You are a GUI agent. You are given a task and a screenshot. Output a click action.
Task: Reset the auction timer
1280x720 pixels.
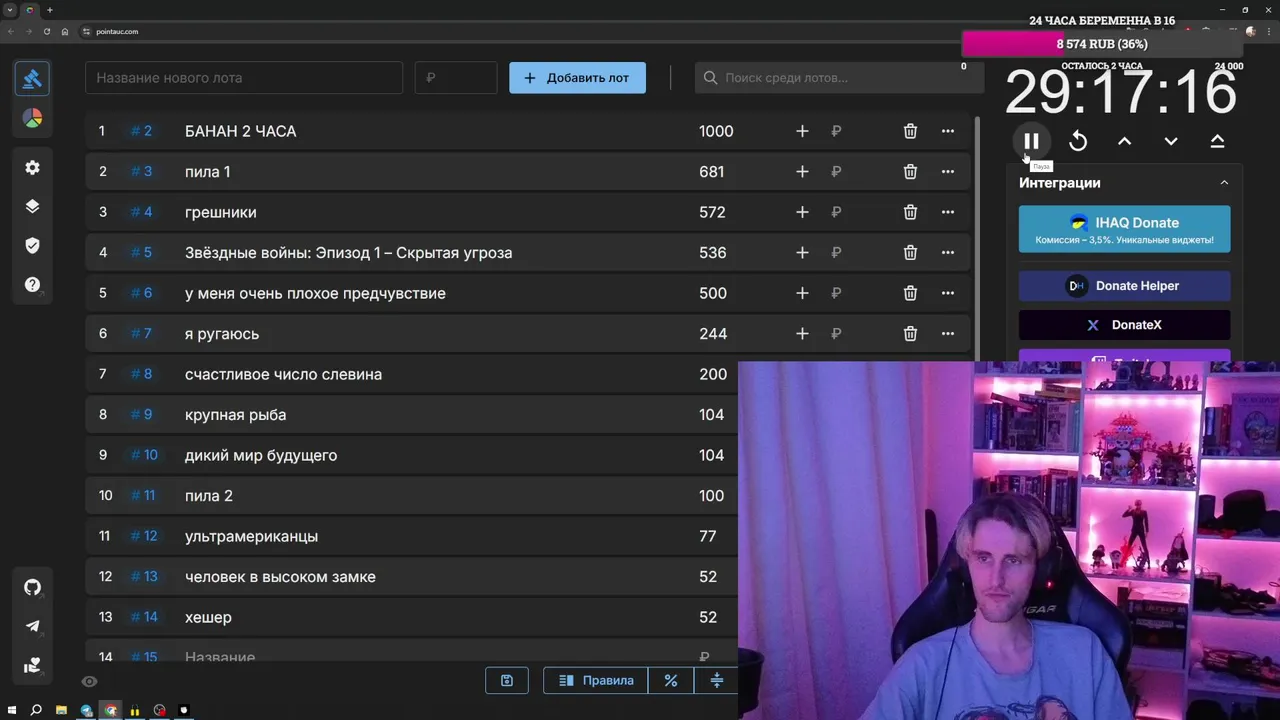coord(1078,141)
